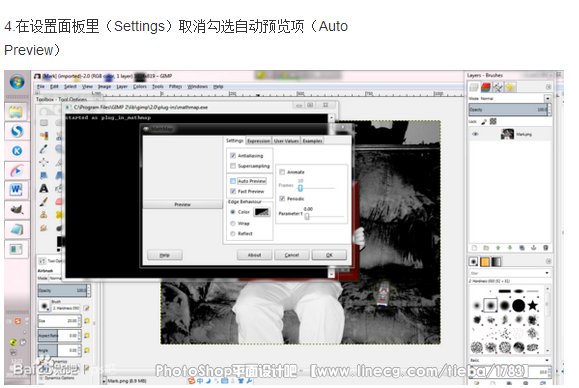Click the Help button in MathMap
579x388 pixels.
(x=165, y=255)
